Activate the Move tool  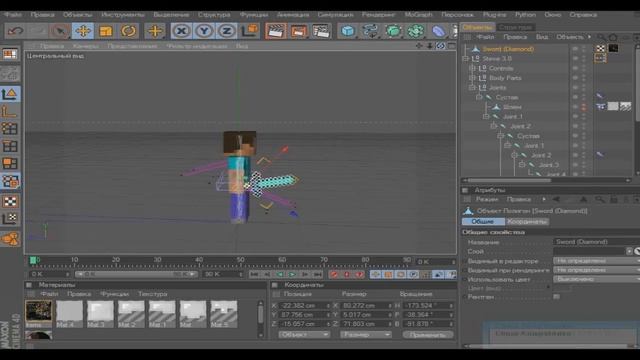pyautogui.click(x=83, y=31)
